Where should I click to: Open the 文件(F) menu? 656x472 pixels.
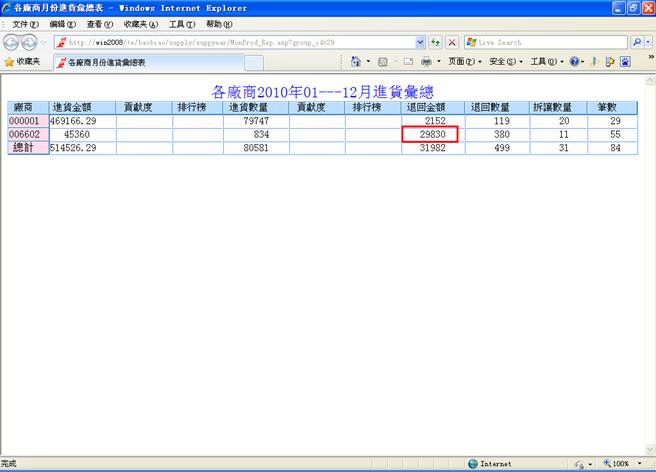pyautogui.click(x=24, y=23)
